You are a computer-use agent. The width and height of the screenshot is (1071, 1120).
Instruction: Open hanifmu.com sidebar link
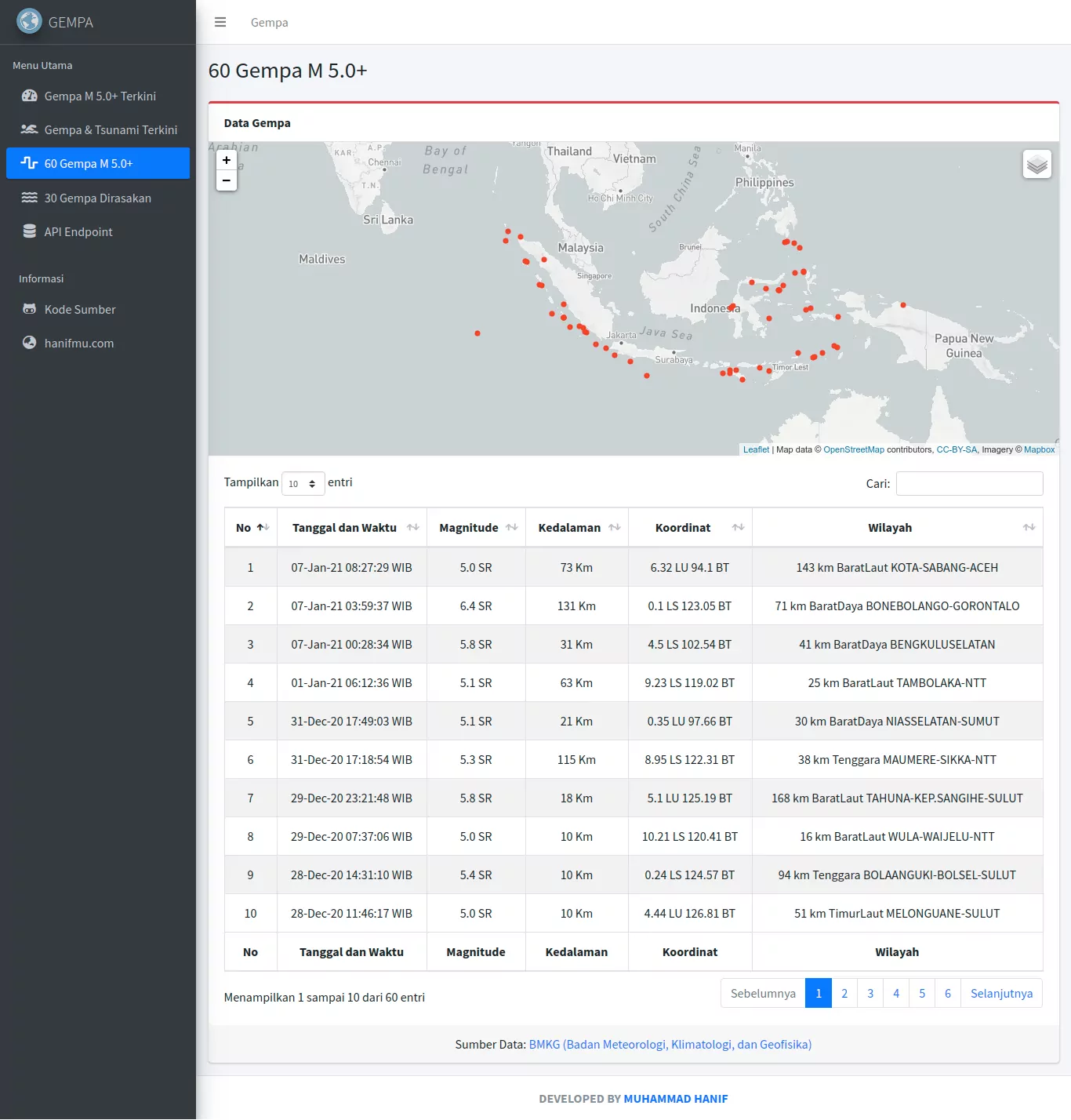point(98,343)
